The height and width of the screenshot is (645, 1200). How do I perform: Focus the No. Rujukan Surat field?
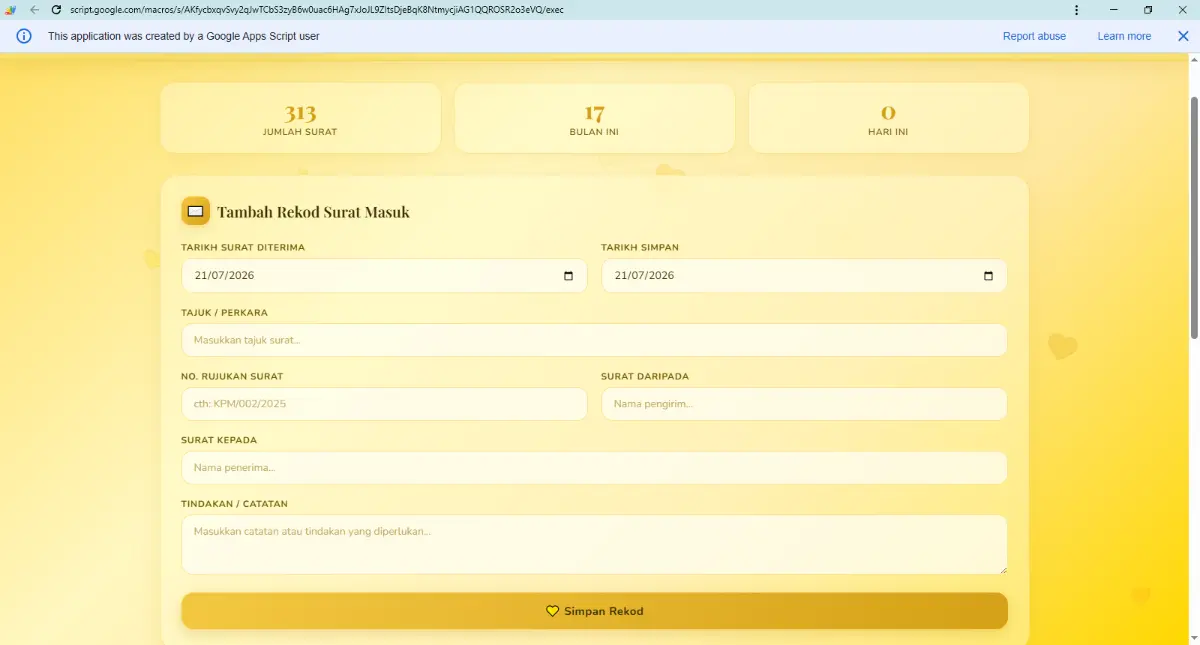384,404
